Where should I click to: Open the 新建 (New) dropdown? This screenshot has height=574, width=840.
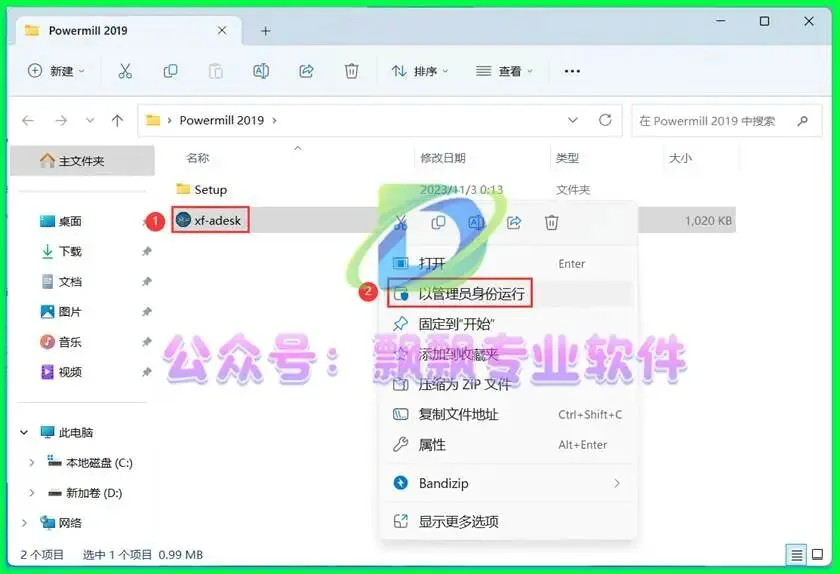coord(56,71)
